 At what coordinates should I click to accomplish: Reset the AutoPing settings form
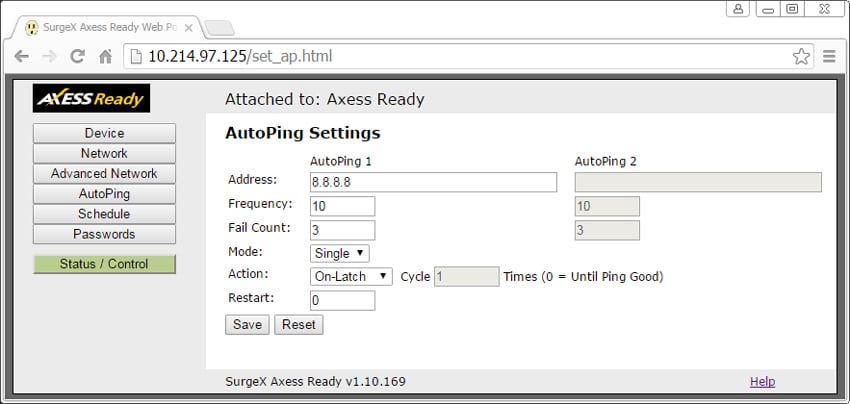(x=299, y=324)
